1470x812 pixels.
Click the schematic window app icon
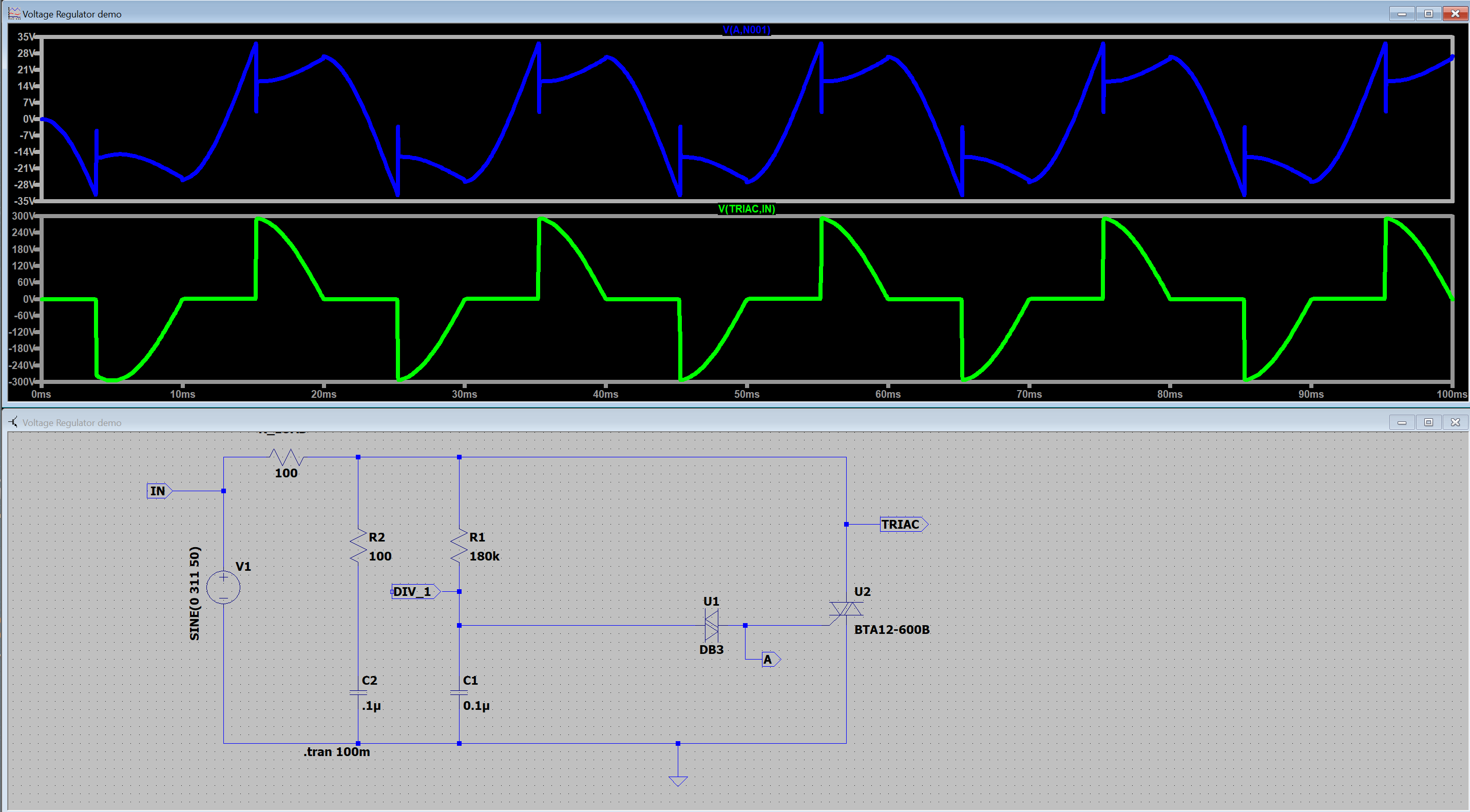pyautogui.click(x=14, y=422)
